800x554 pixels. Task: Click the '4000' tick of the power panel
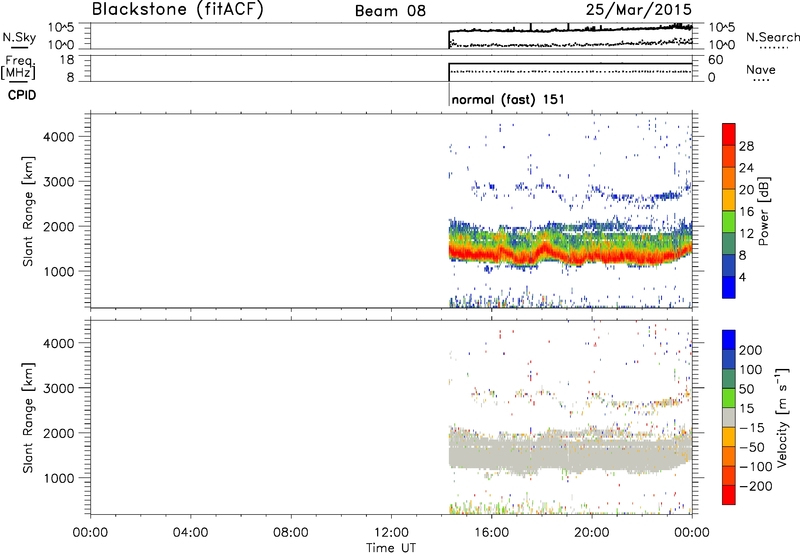(59, 137)
